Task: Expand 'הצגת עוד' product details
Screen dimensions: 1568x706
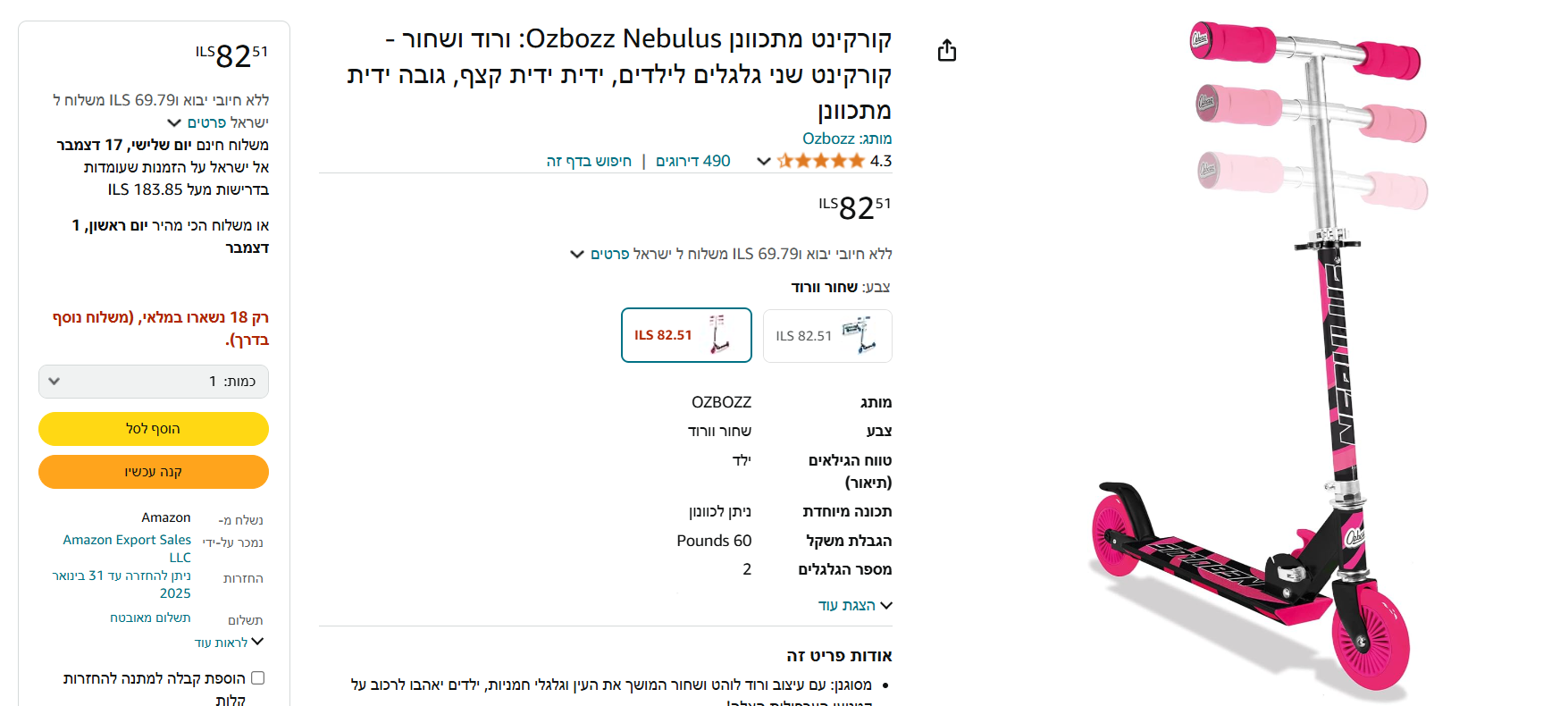Action: pyautogui.click(x=855, y=605)
